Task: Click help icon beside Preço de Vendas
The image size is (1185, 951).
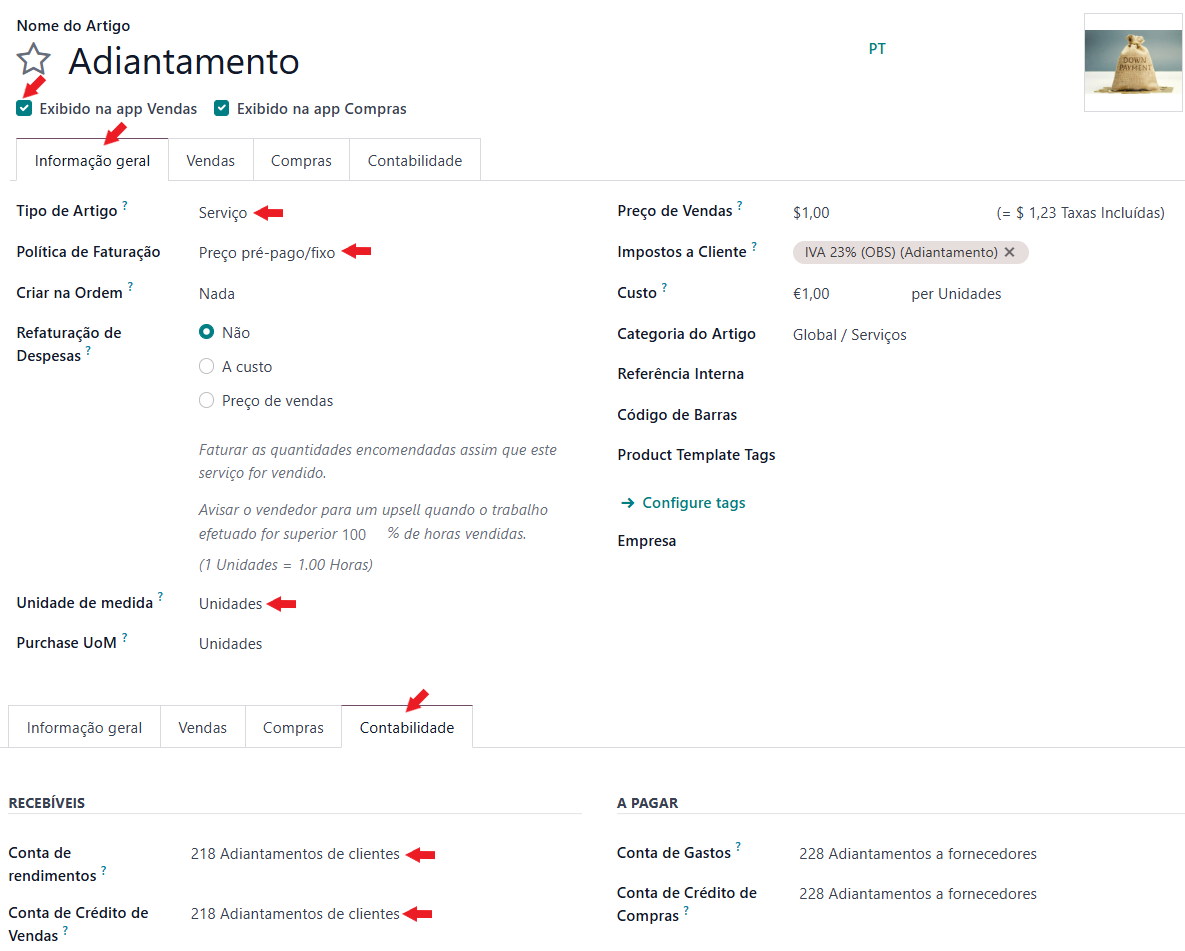Action: 740,206
